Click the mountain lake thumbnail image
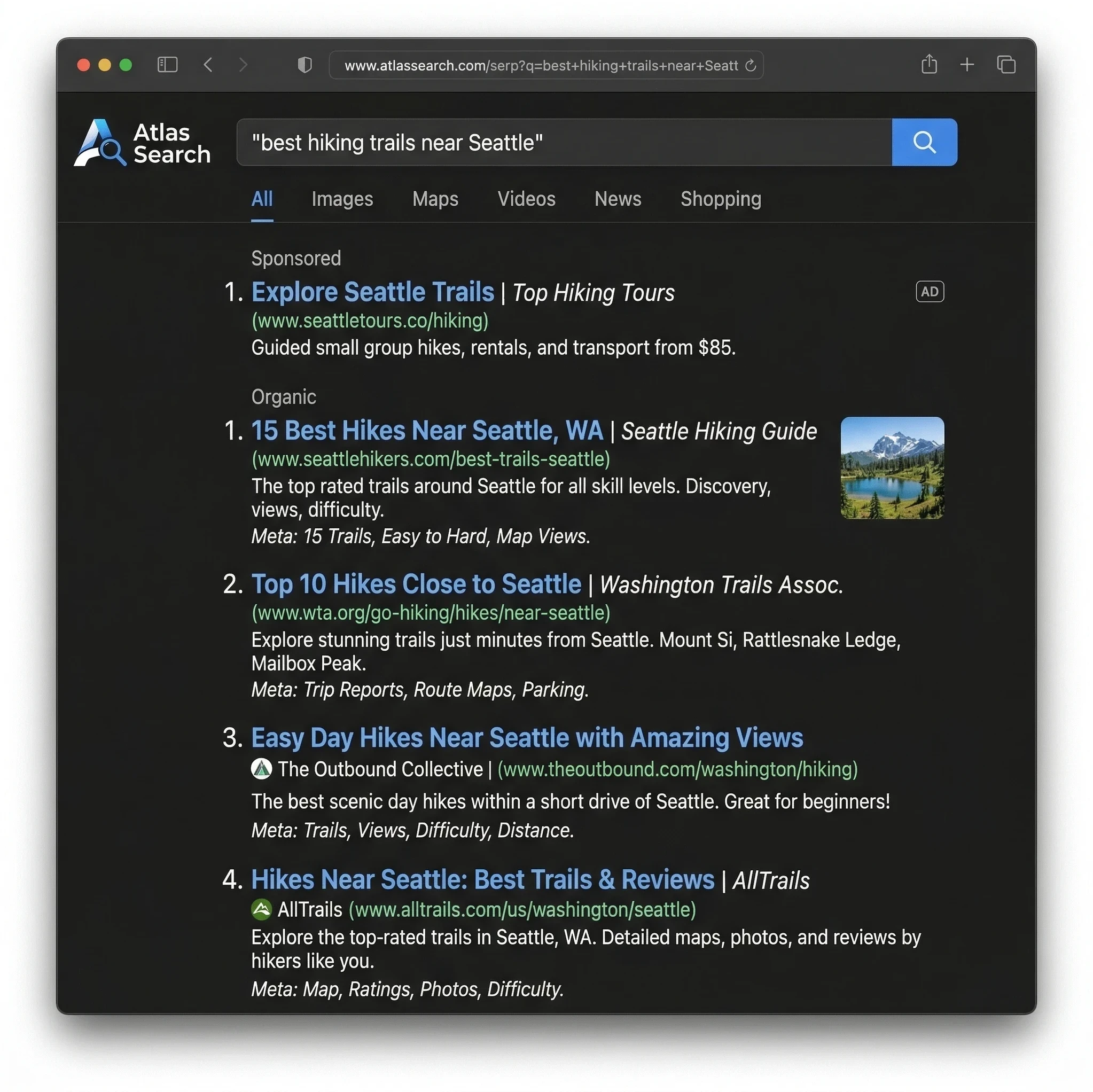1093x1092 pixels. pos(892,468)
